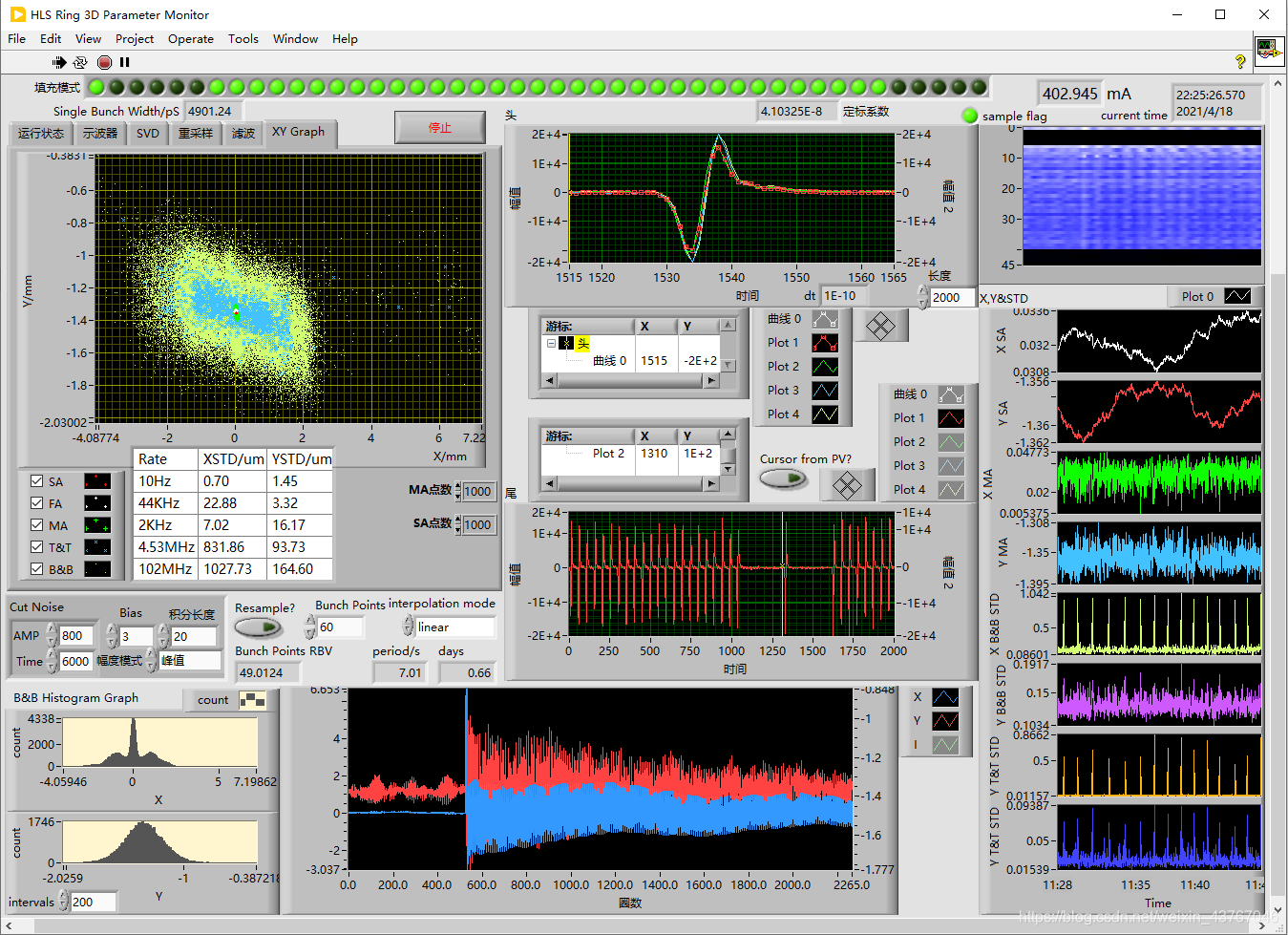The width and height of the screenshot is (1288, 935).
Task: Toggle the Resample switch
Action: pos(258,627)
